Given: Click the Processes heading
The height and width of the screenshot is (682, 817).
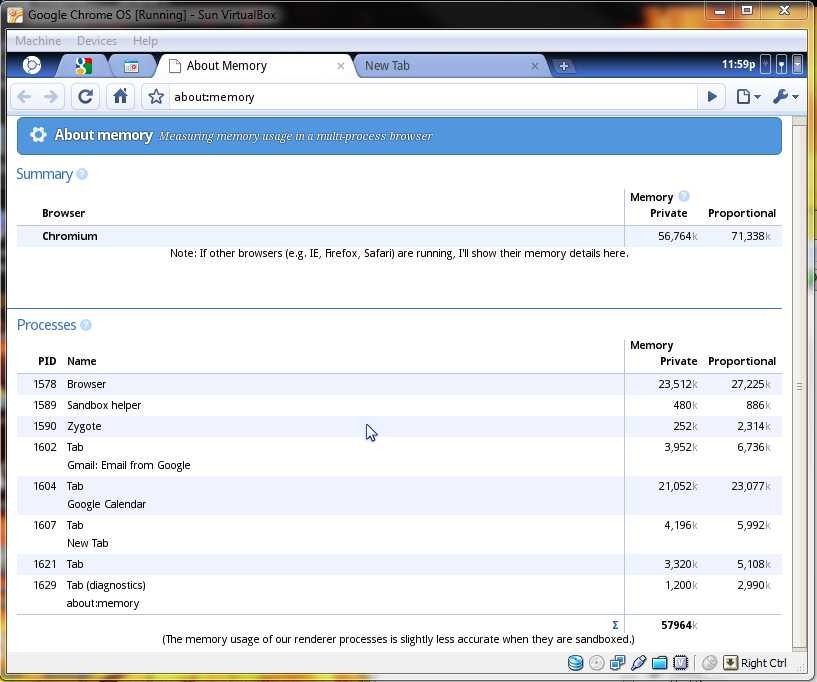Looking at the screenshot, I should click(46, 325).
